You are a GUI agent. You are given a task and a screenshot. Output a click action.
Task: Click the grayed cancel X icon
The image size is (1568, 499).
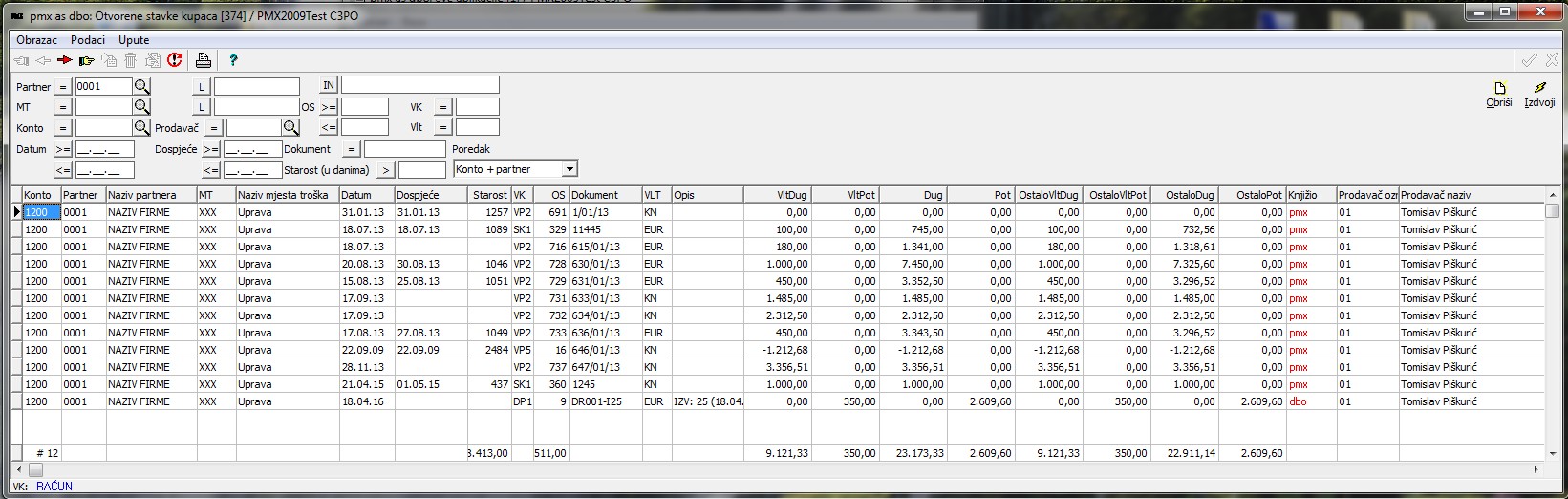tap(1552, 59)
